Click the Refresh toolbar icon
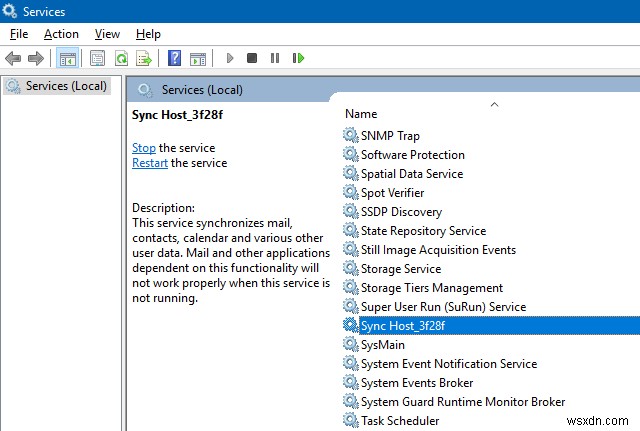This screenshot has height=431, width=640. tap(121, 58)
